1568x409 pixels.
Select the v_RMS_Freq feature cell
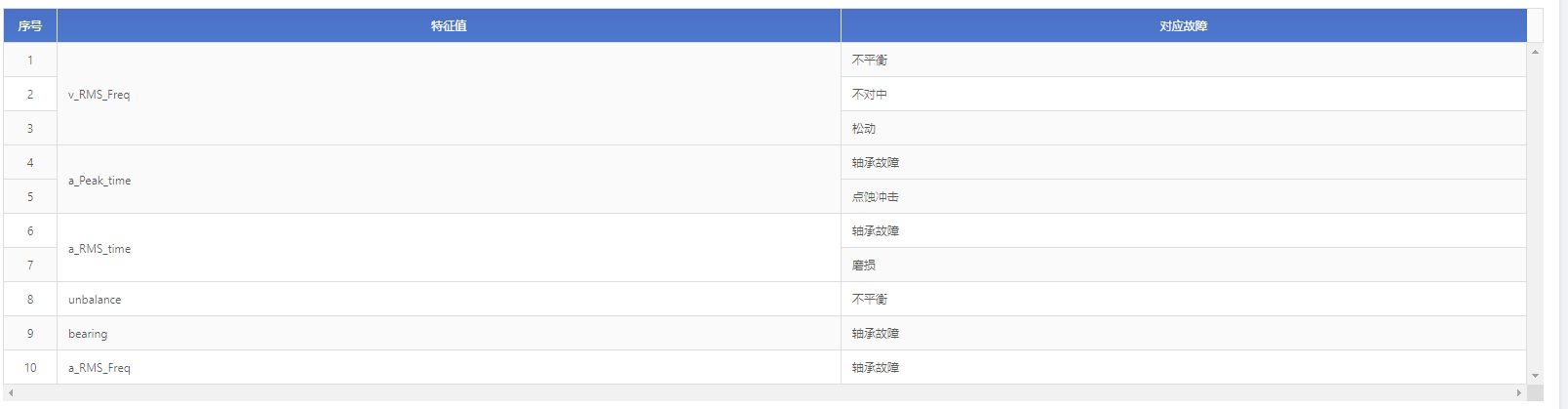click(x=449, y=94)
